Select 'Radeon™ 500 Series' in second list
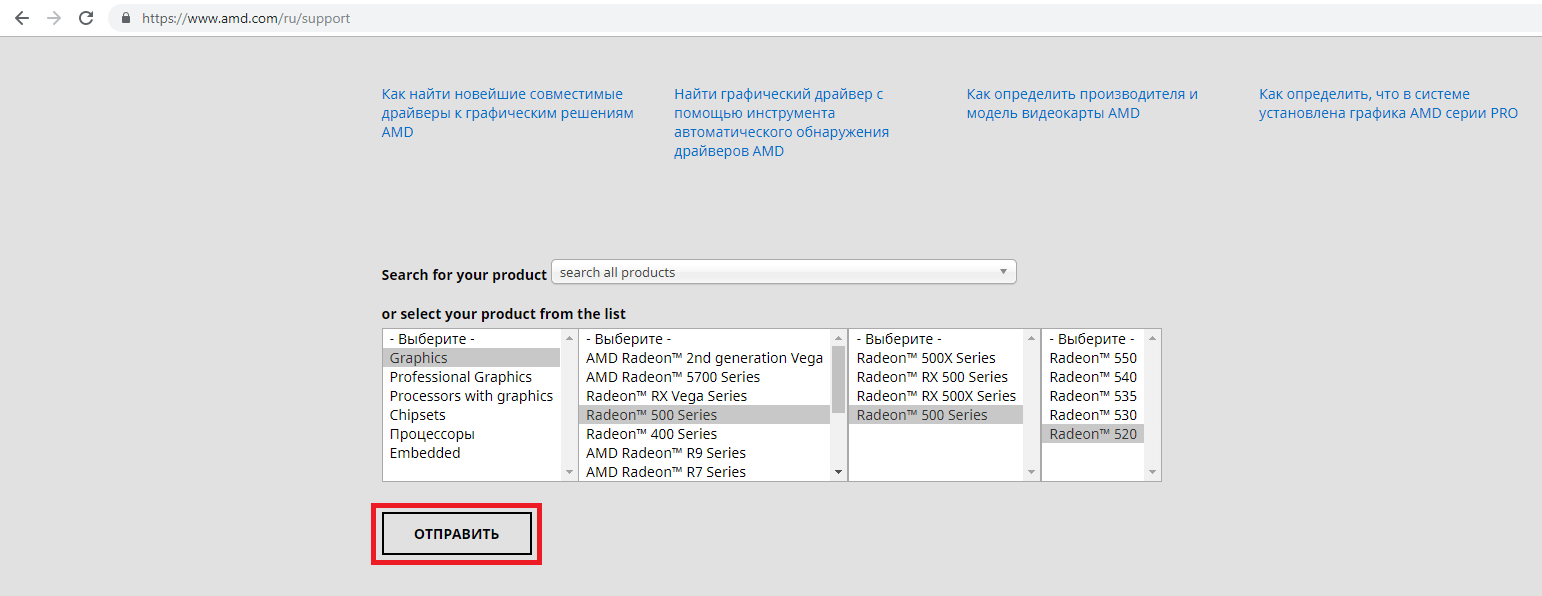Screen dimensions: 1542x596 tap(705, 415)
